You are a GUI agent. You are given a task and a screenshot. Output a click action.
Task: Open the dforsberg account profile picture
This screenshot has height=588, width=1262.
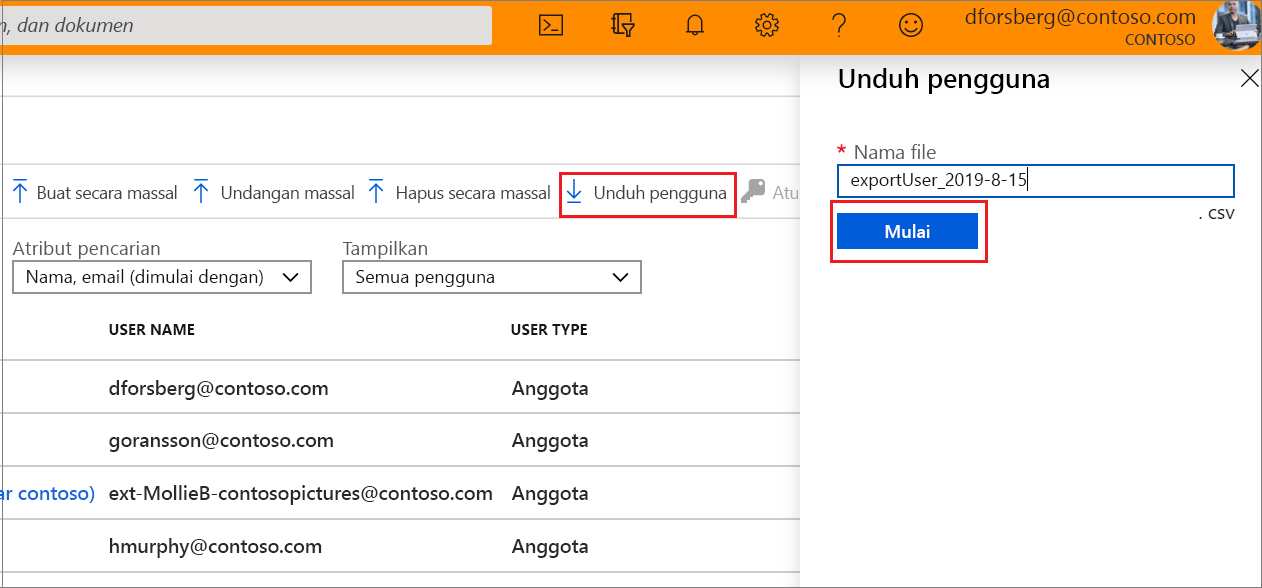point(1237,26)
